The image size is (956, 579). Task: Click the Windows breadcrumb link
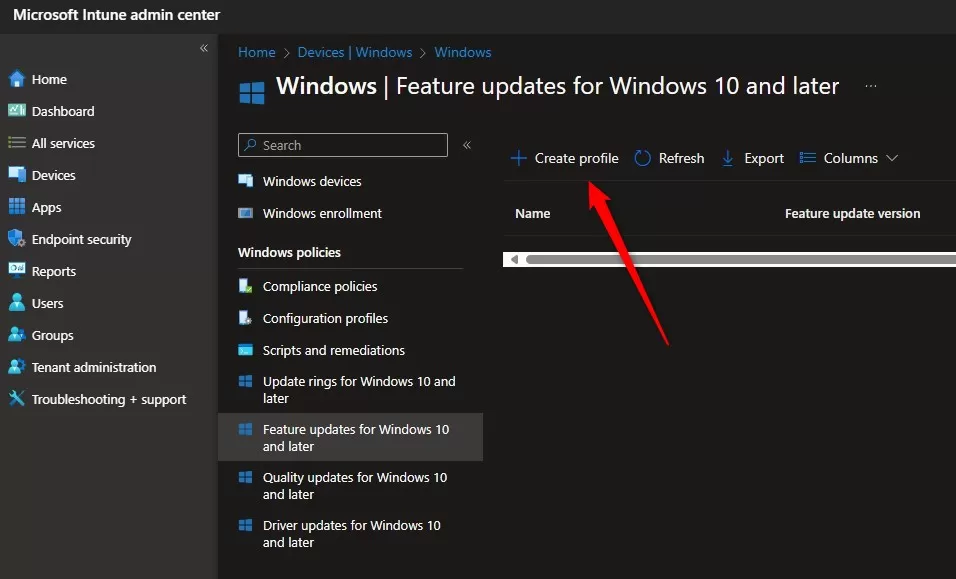click(463, 52)
